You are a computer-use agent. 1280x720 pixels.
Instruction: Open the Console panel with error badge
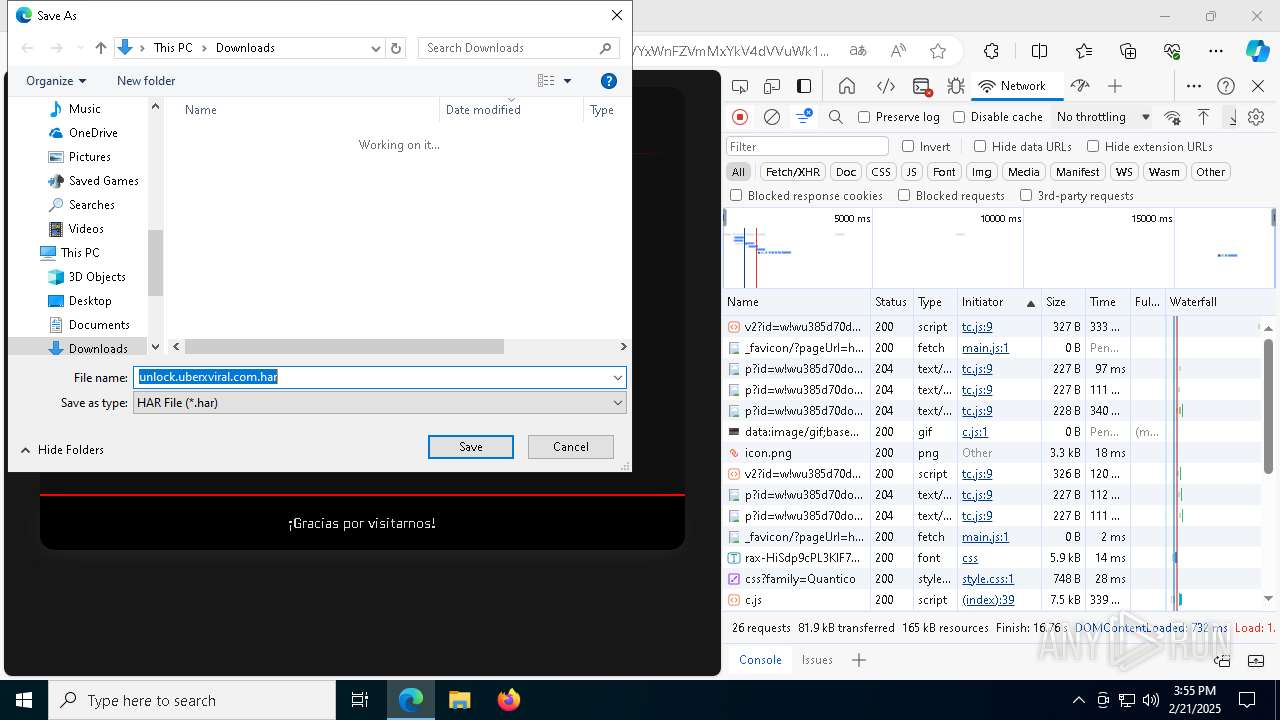pyautogui.click(x=922, y=86)
